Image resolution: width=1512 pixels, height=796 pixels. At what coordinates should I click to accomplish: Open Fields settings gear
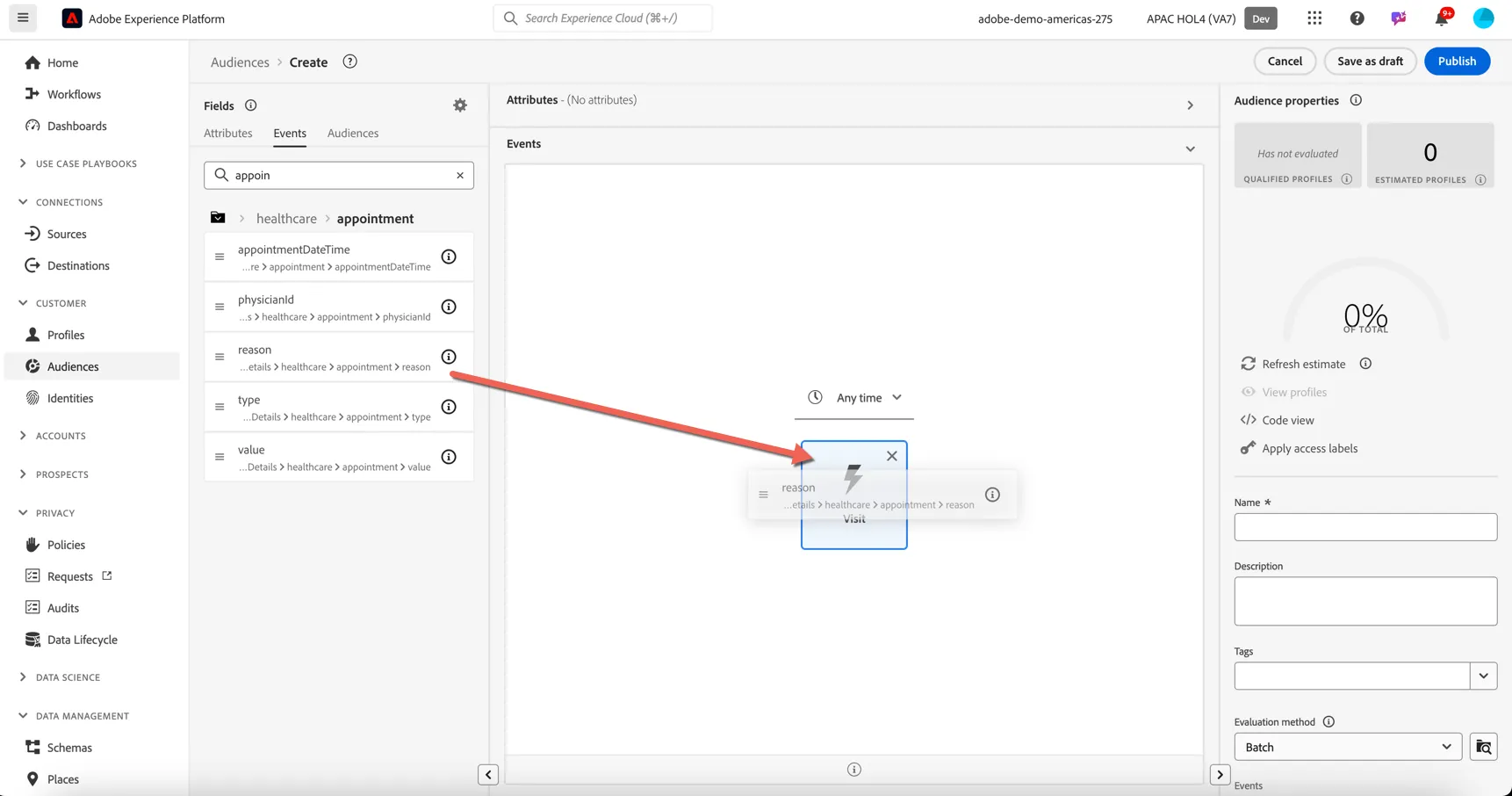pyautogui.click(x=460, y=105)
